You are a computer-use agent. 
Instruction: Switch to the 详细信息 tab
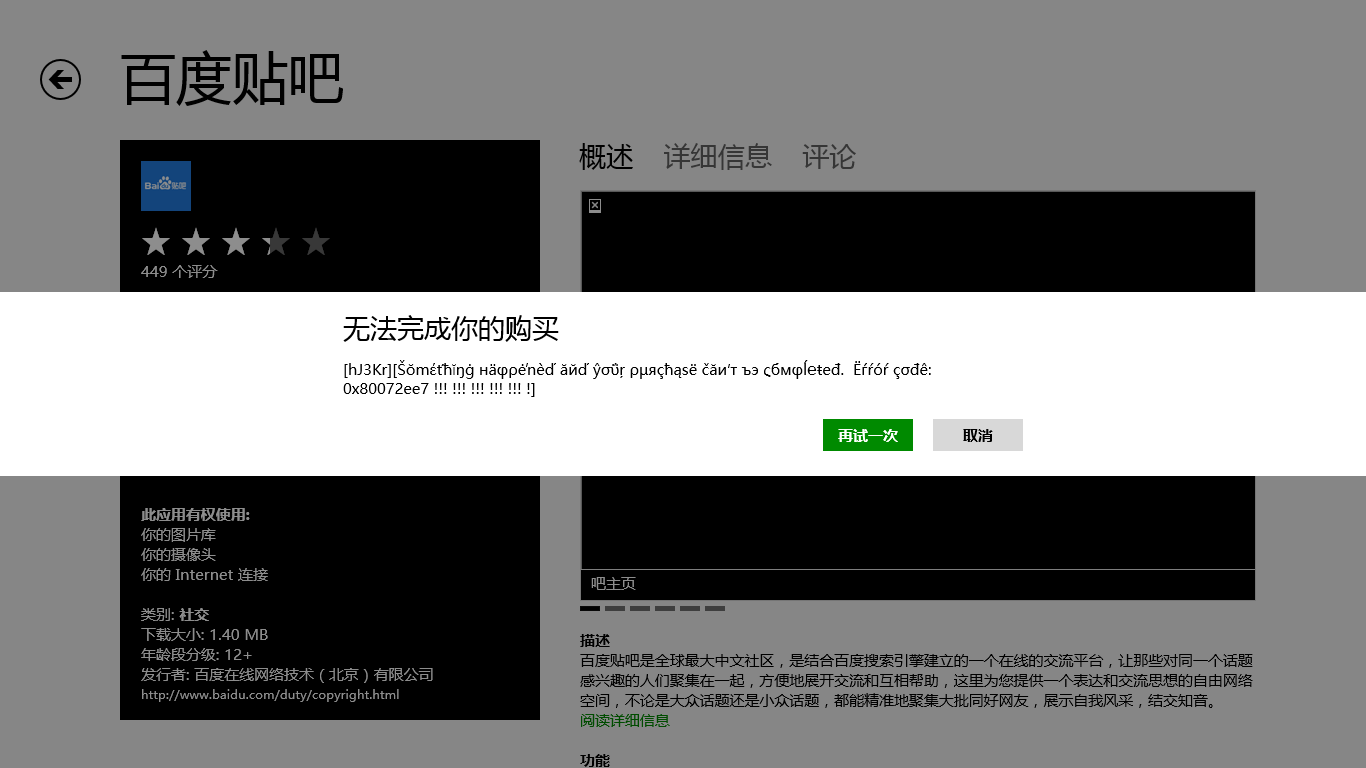(718, 157)
